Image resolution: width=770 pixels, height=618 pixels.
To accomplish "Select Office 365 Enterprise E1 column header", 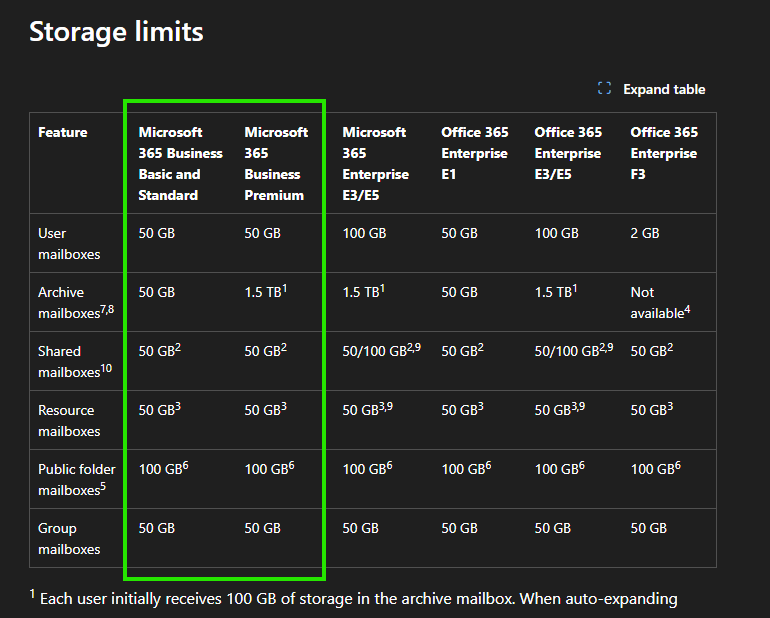I will [x=475, y=153].
